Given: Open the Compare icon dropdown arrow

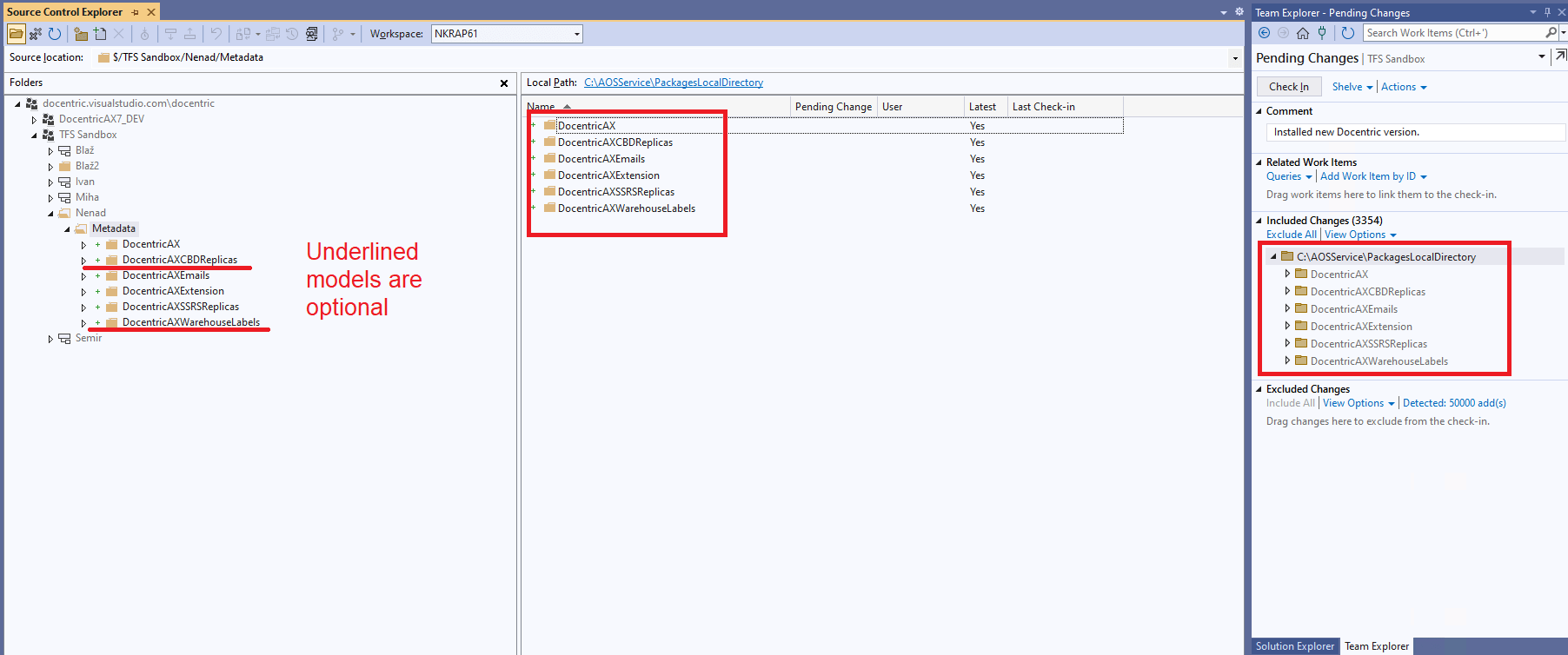Looking at the screenshot, I should (258, 35).
